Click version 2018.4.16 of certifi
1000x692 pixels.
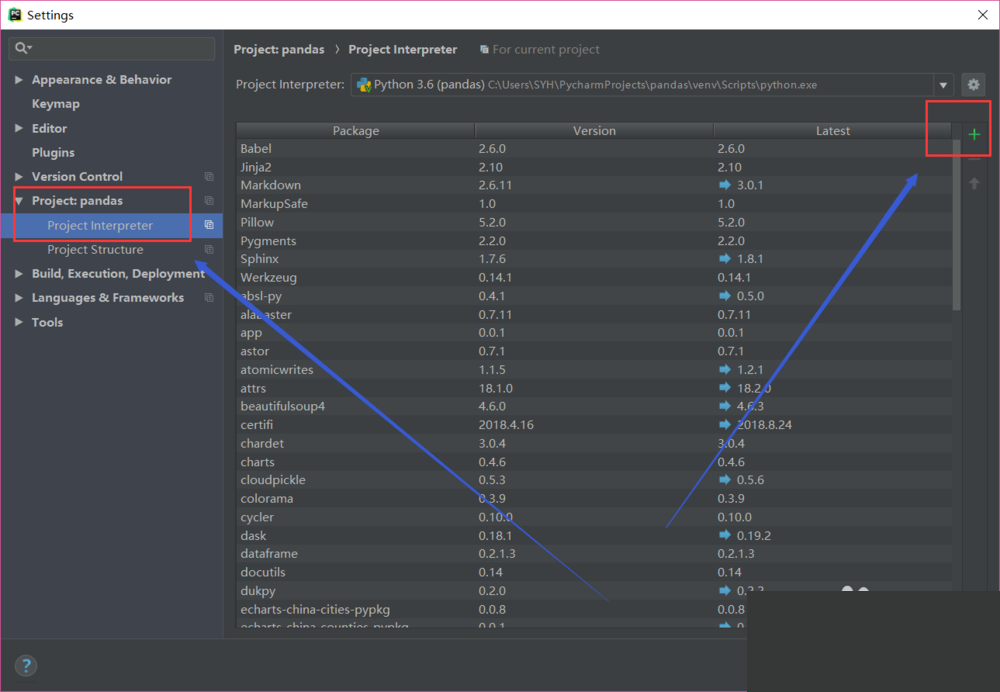pyautogui.click(x=506, y=425)
